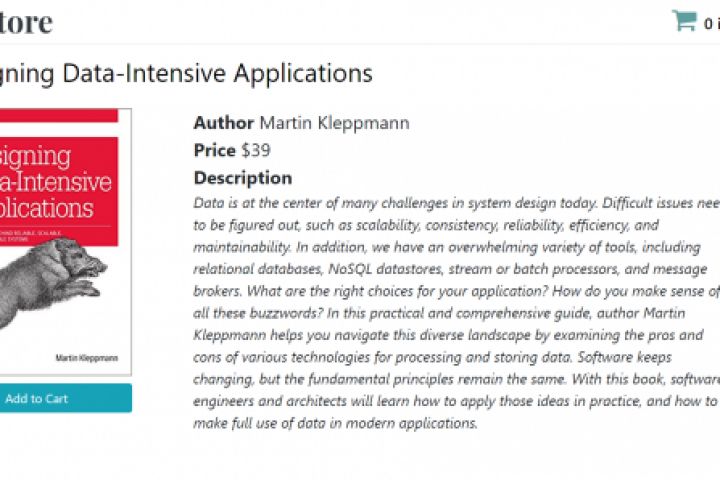Go to the bookstore home logo
This screenshot has width=720, height=480.
(x=26, y=22)
